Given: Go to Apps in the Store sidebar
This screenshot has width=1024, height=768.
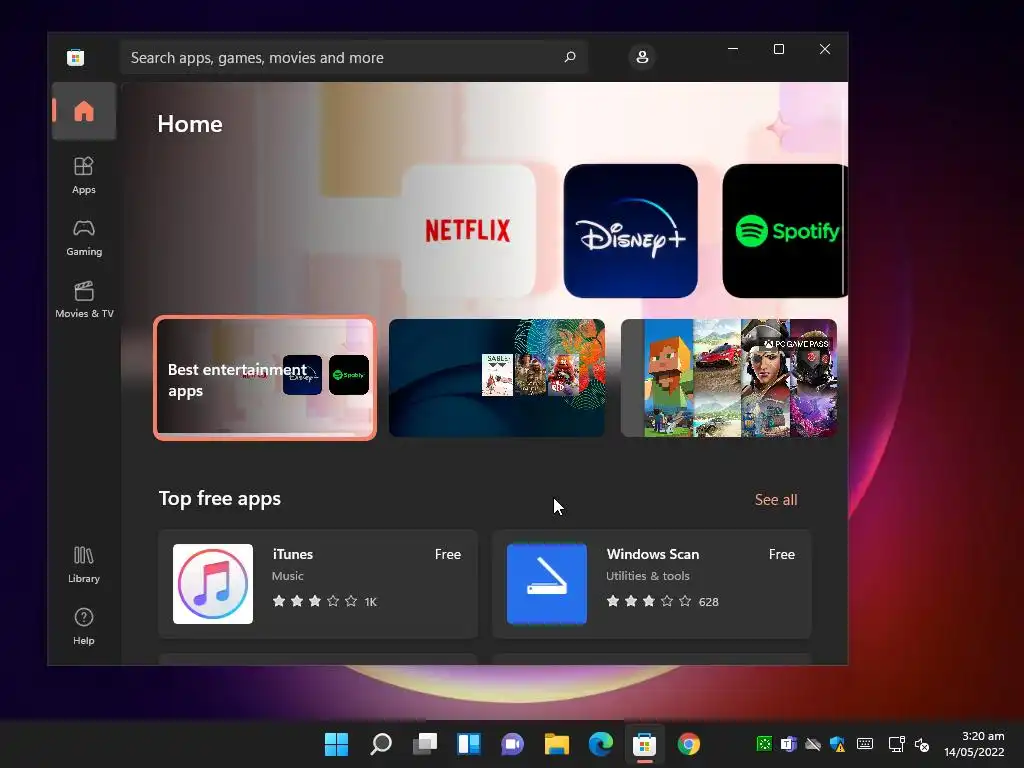Looking at the screenshot, I should click(84, 176).
